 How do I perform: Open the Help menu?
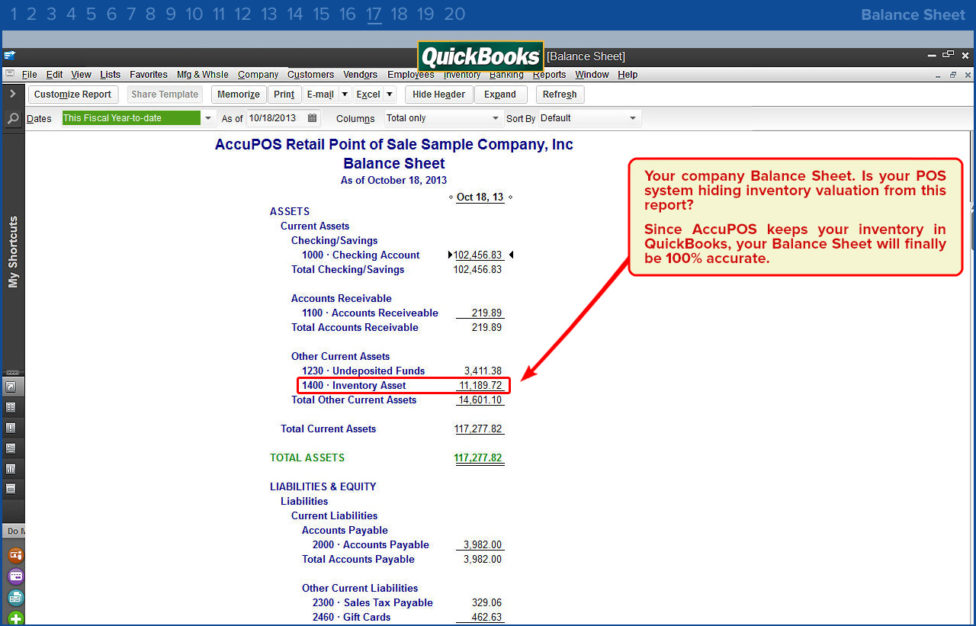627,75
